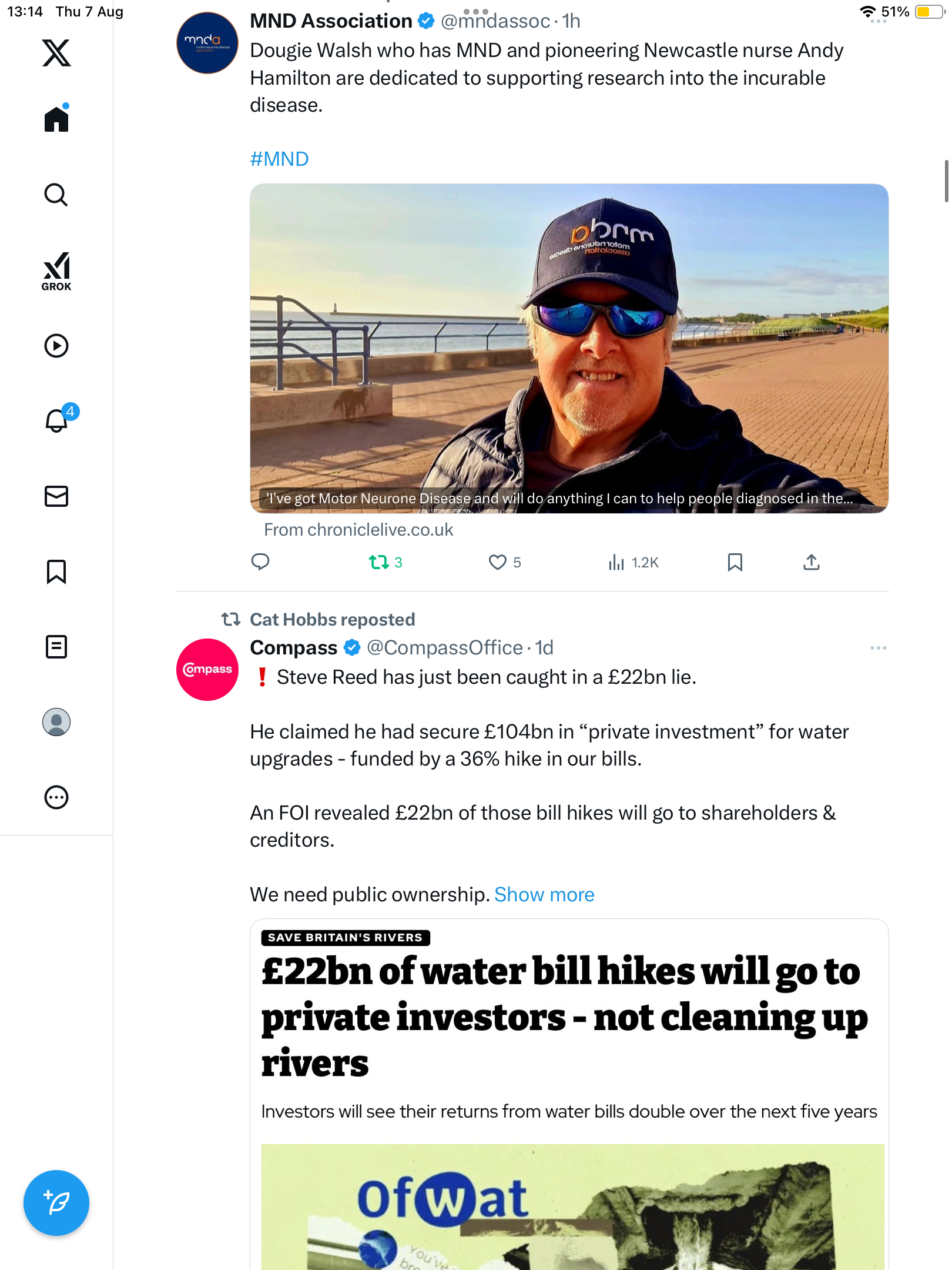The width and height of the screenshot is (952, 1270).
Task: Expand Compass post with Show more
Action: tap(544, 895)
